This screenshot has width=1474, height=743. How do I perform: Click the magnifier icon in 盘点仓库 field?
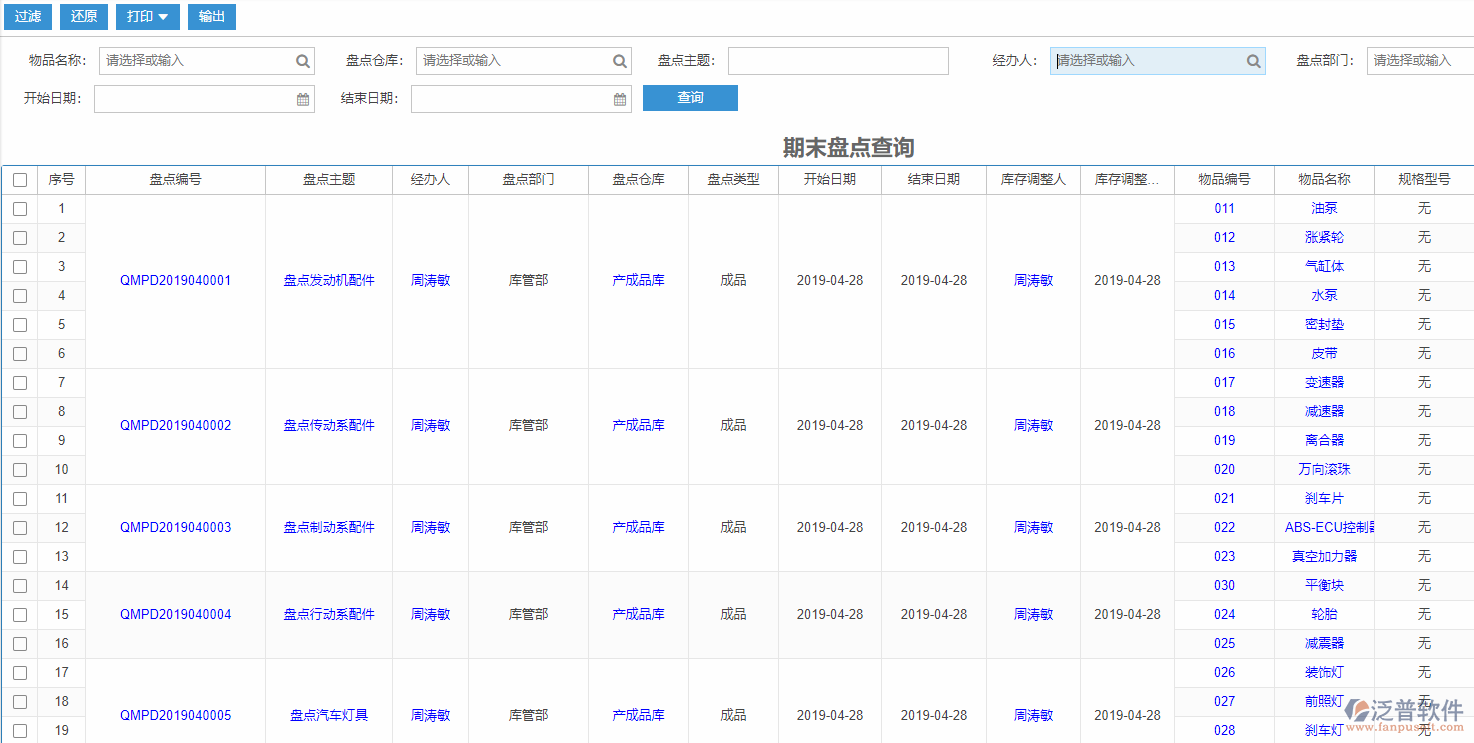click(x=619, y=61)
